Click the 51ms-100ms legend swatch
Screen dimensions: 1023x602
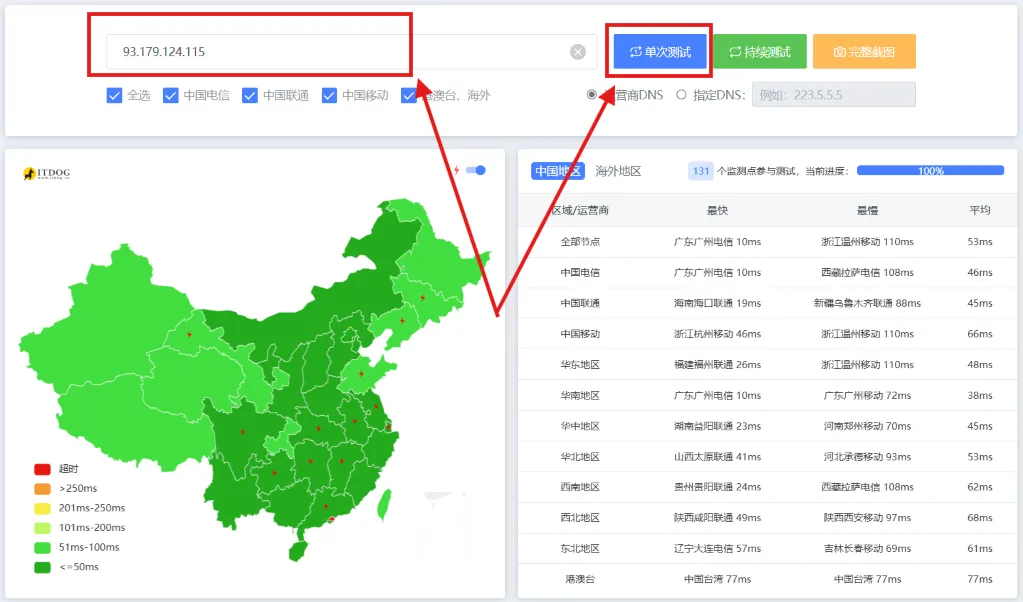pyautogui.click(x=42, y=547)
